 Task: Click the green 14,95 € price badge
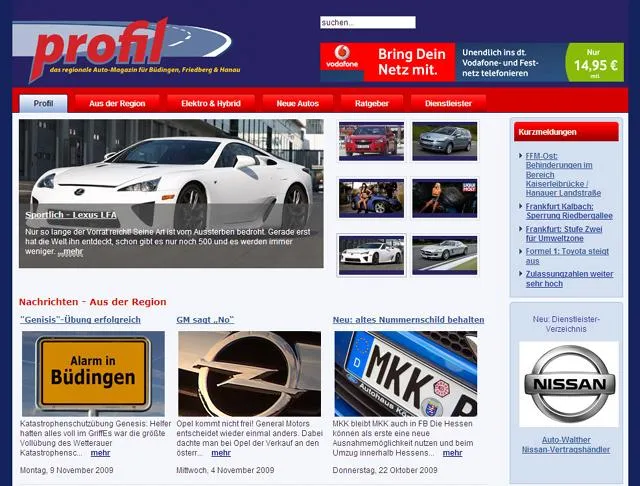[595, 62]
